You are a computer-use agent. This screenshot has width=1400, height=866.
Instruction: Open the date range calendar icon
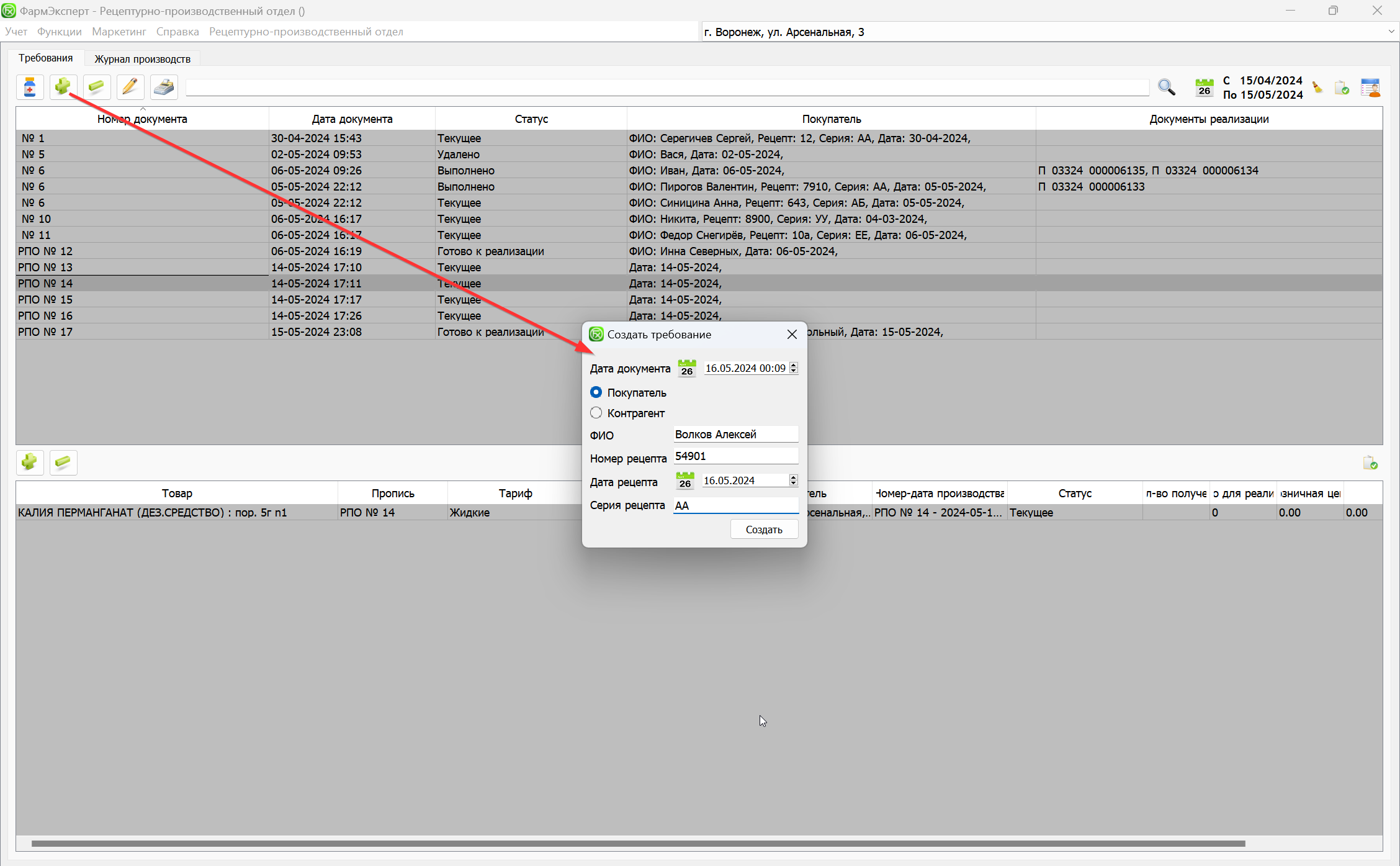click(1204, 88)
